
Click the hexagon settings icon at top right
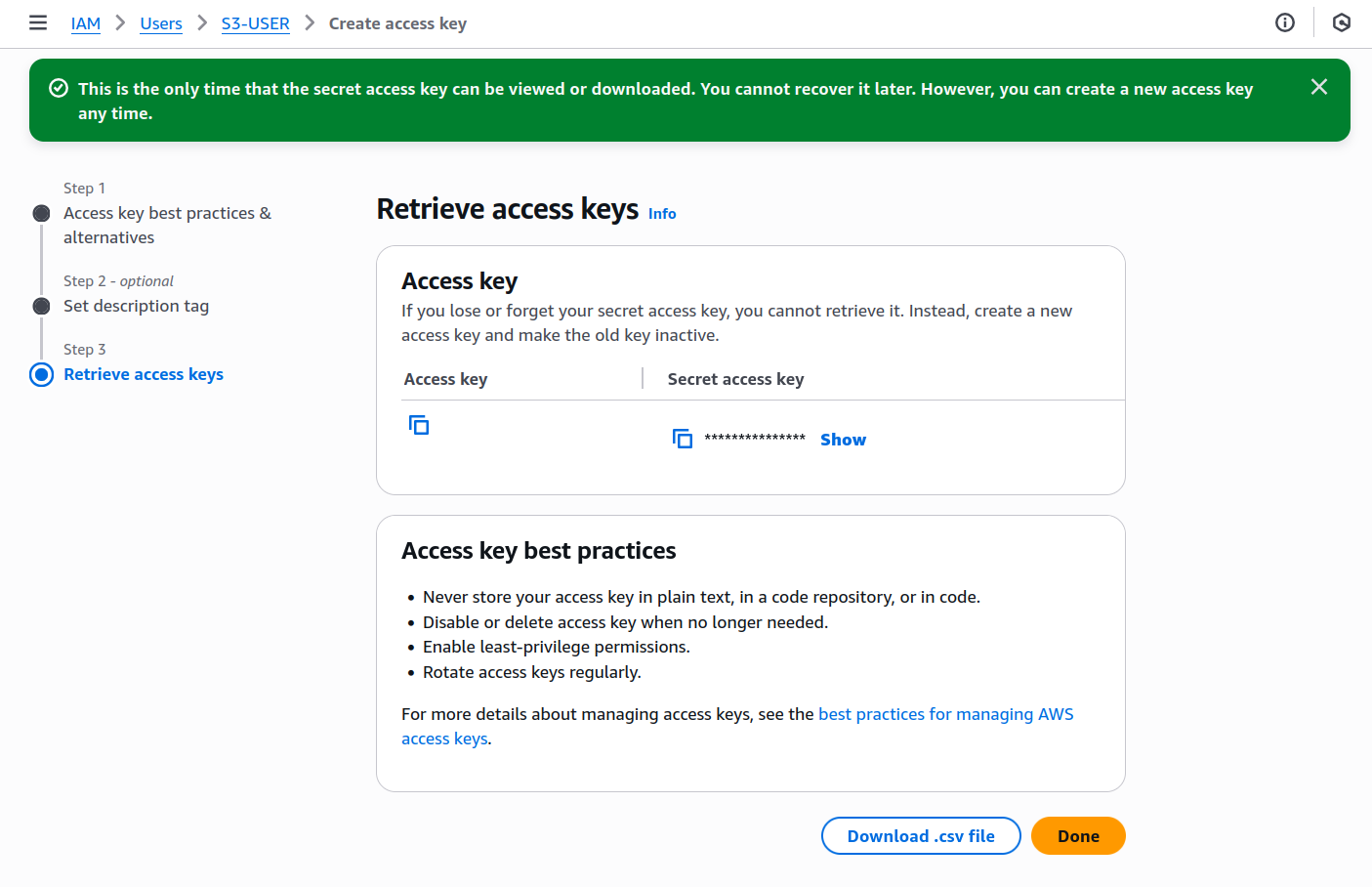pyautogui.click(x=1342, y=22)
